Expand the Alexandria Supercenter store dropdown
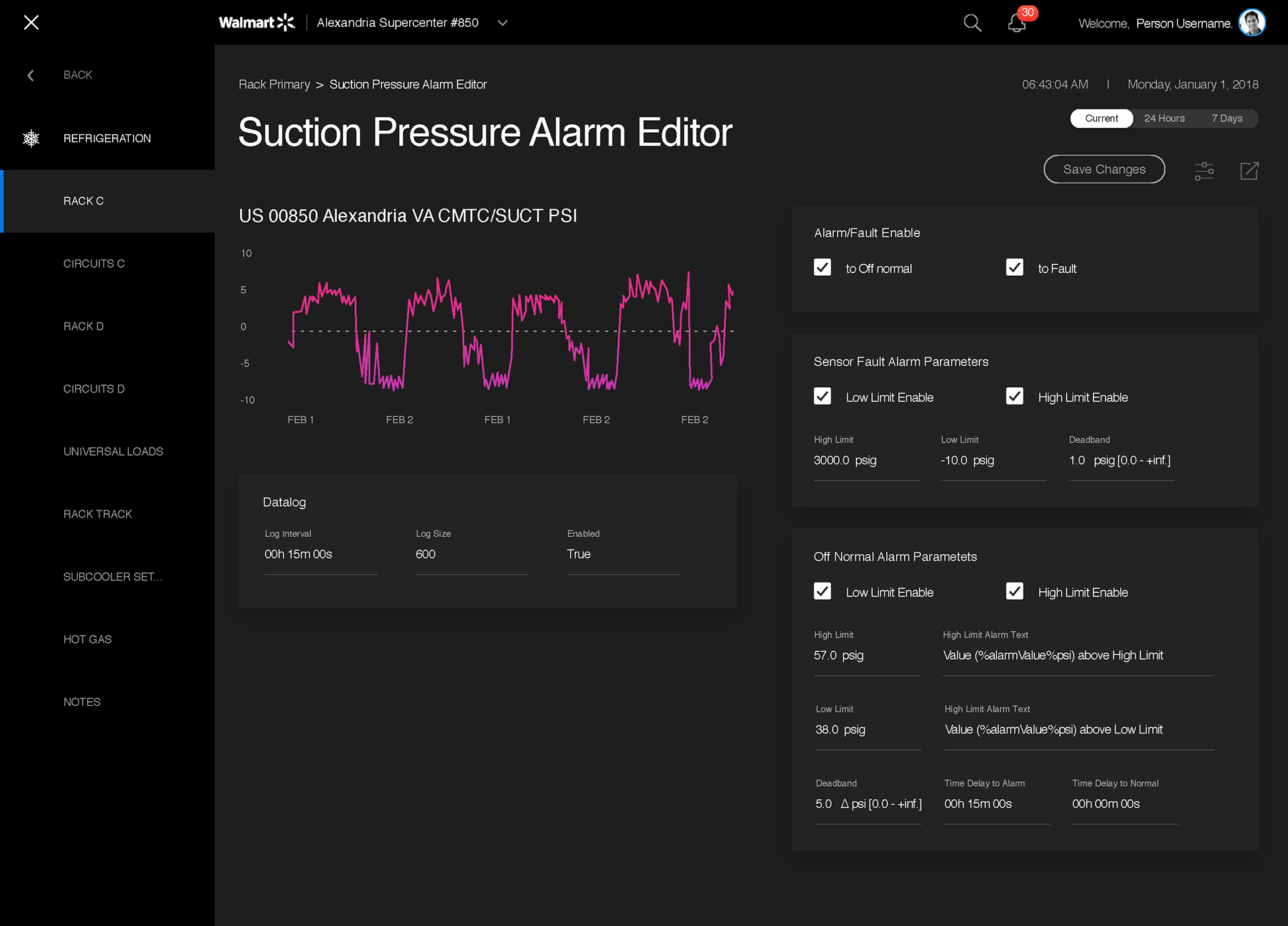 (x=502, y=23)
